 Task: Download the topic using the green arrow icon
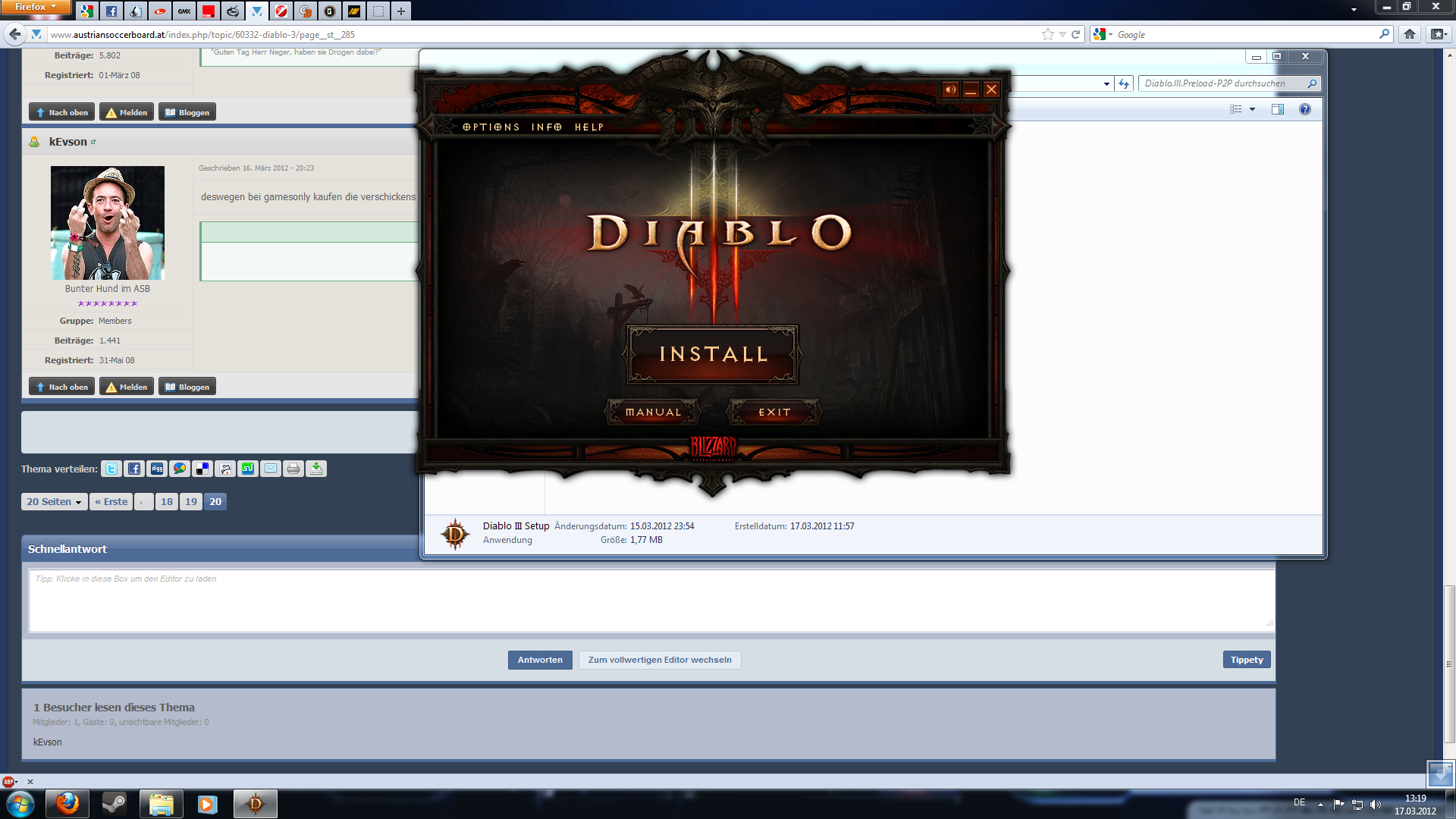[316, 469]
